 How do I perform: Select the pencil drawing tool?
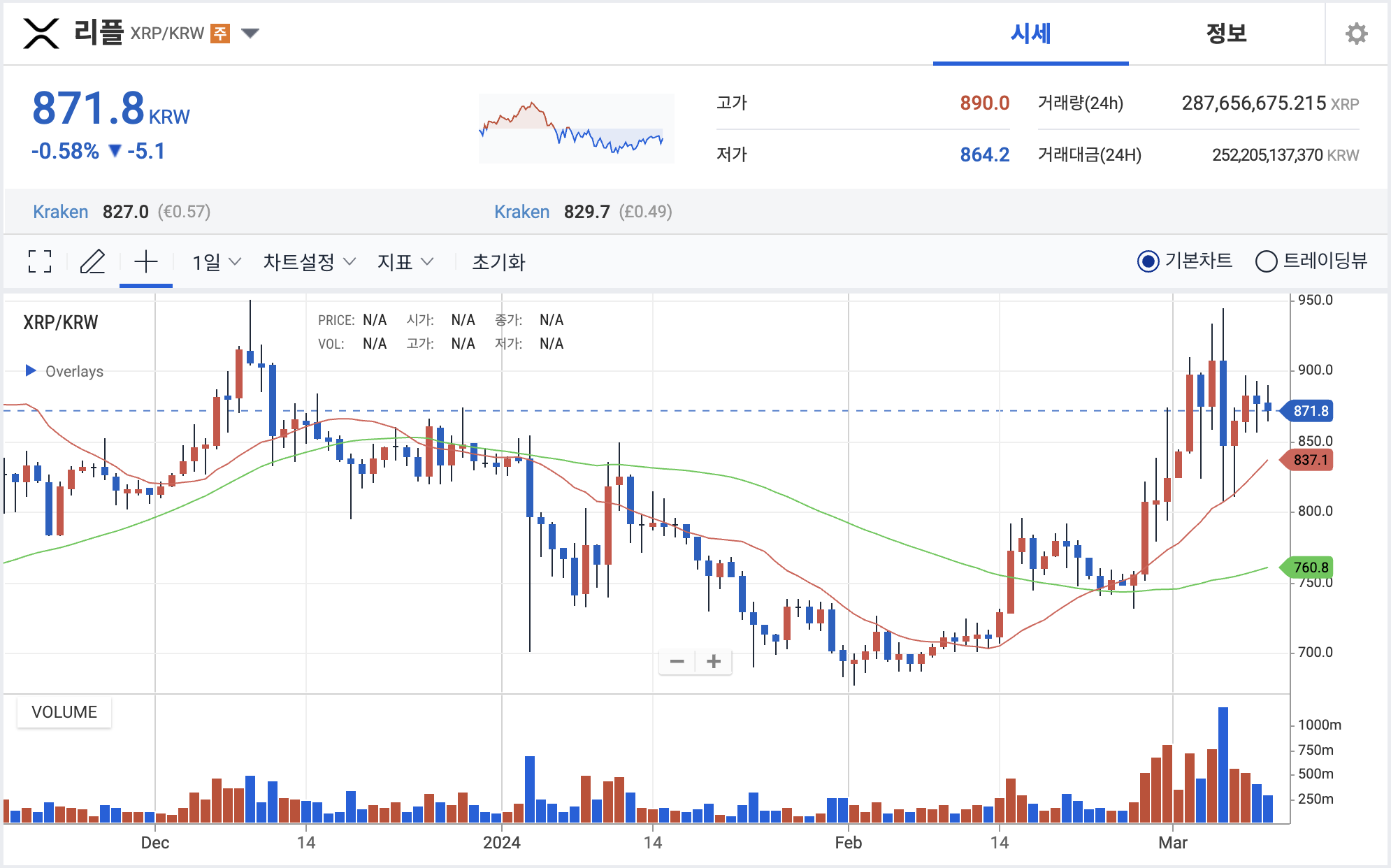(x=92, y=261)
